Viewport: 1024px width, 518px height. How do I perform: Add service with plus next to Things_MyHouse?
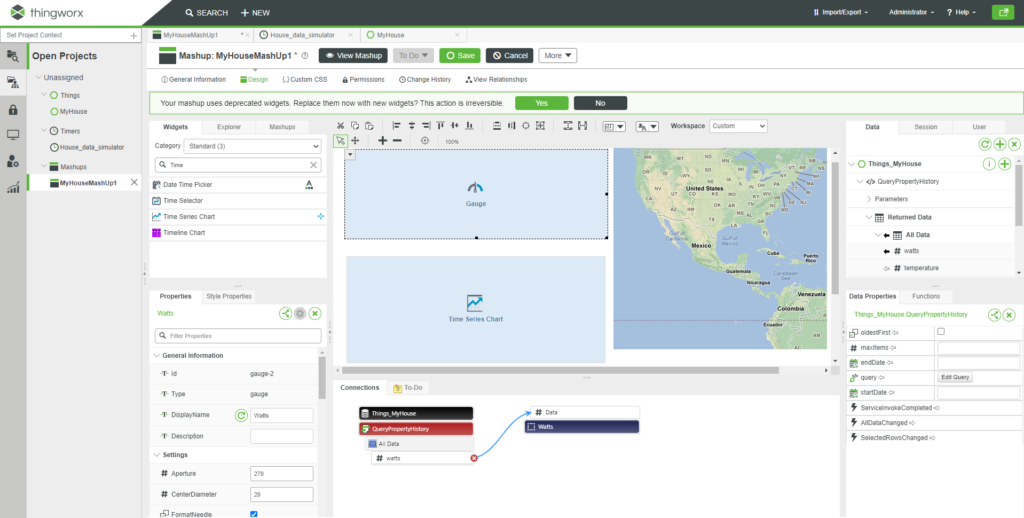(1004, 164)
